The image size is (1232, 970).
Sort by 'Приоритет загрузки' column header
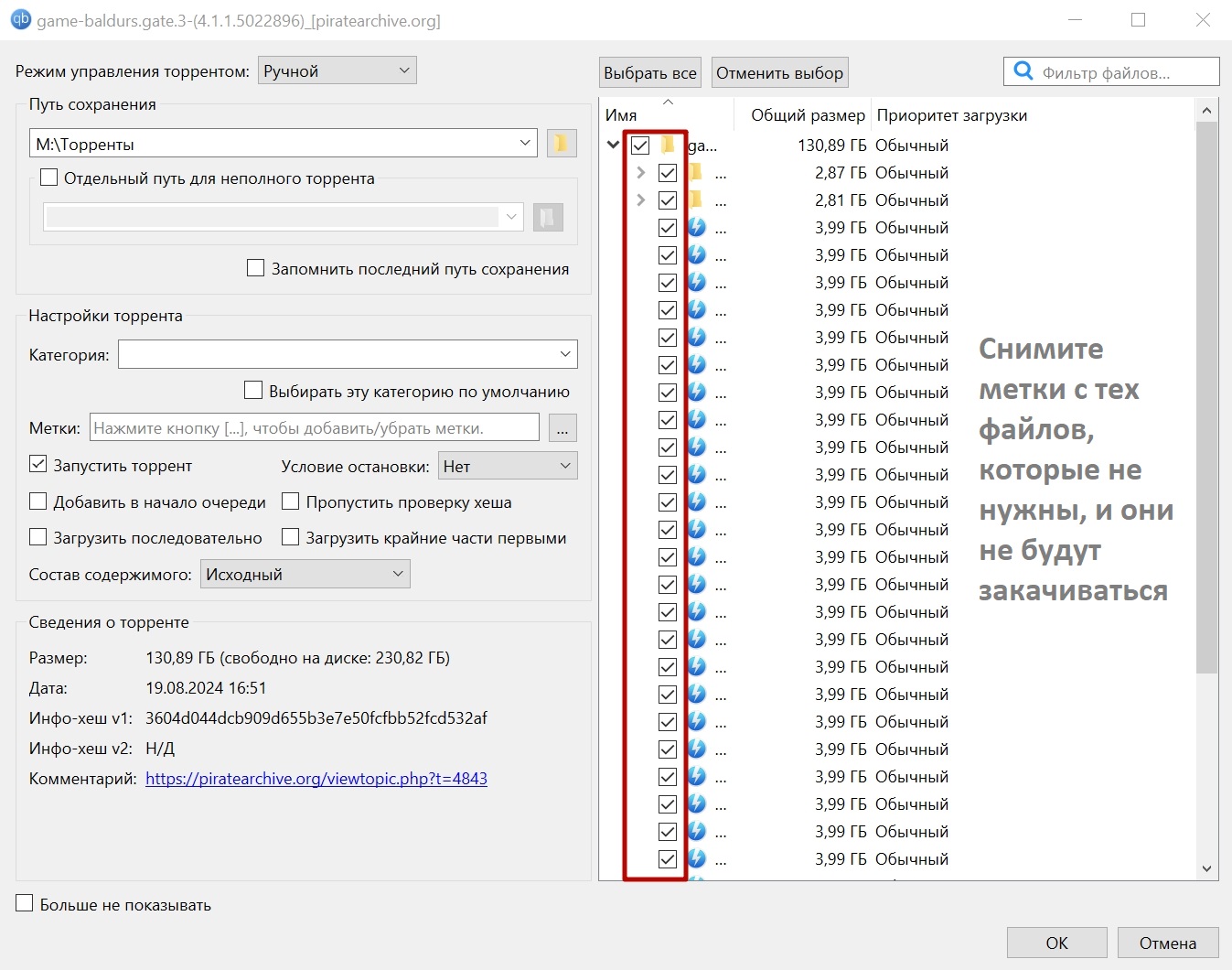tap(951, 115)
